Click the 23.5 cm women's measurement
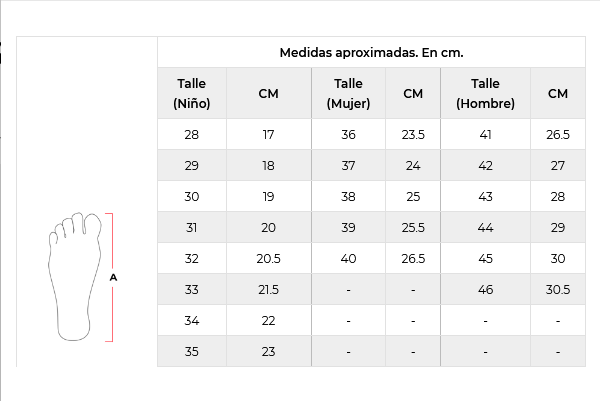 [x=413, y=134]
